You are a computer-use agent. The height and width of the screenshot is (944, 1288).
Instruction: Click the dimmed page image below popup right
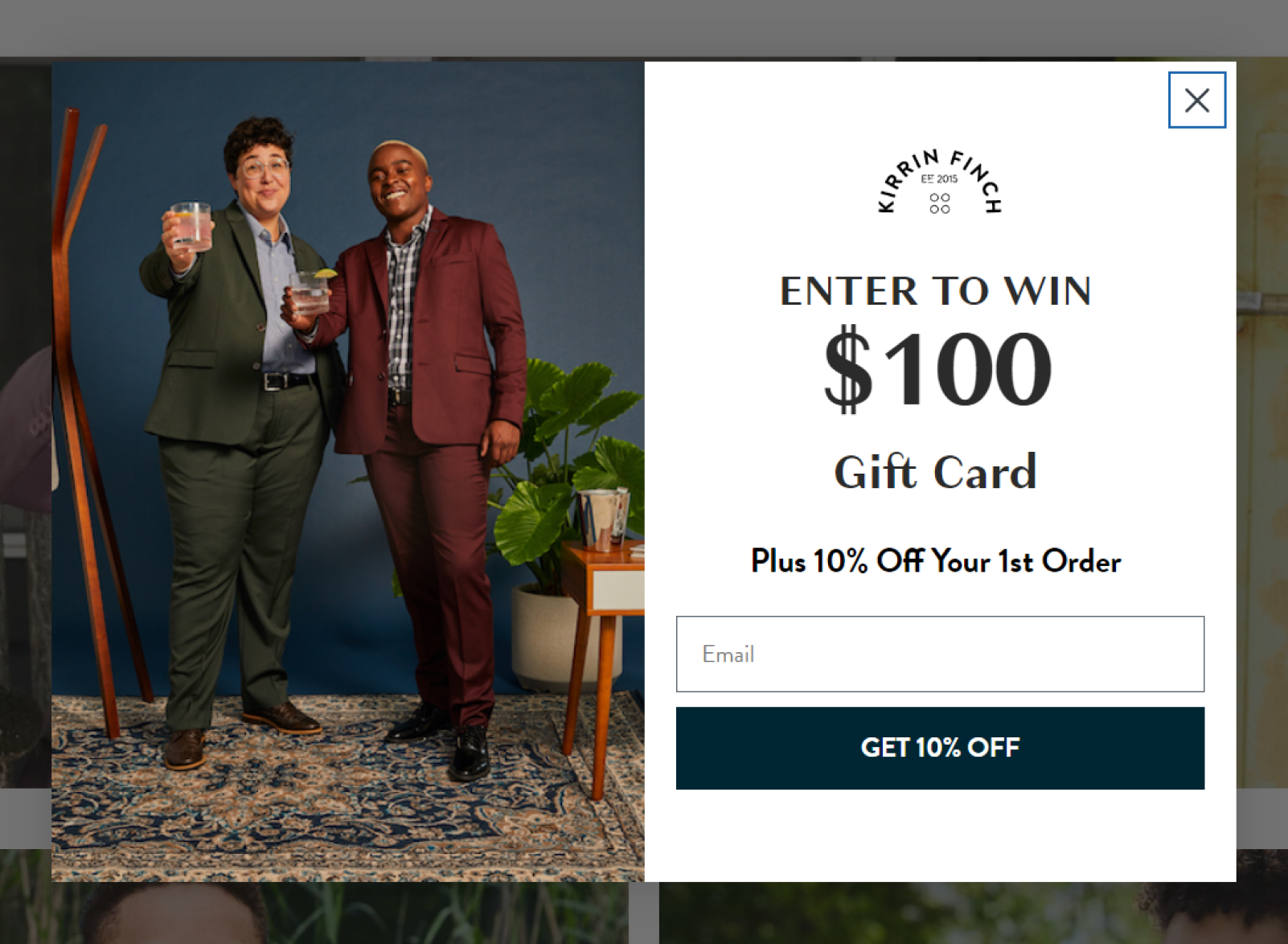pos(973,913)
